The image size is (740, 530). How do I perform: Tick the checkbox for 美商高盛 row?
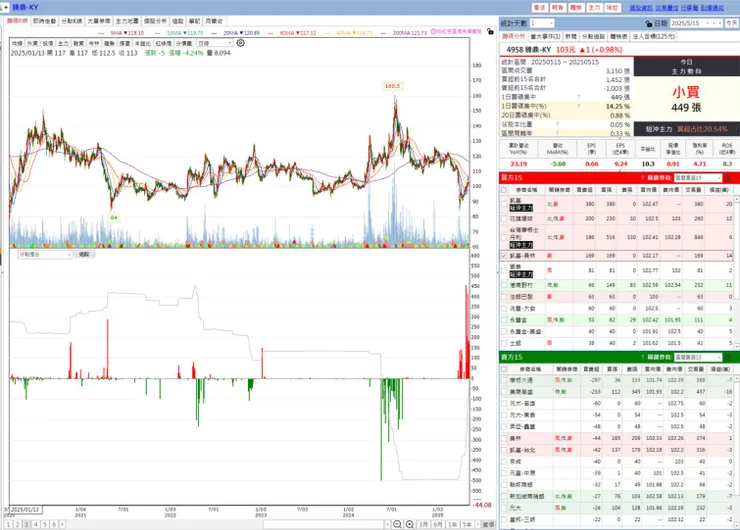click(x=504, y=392)
